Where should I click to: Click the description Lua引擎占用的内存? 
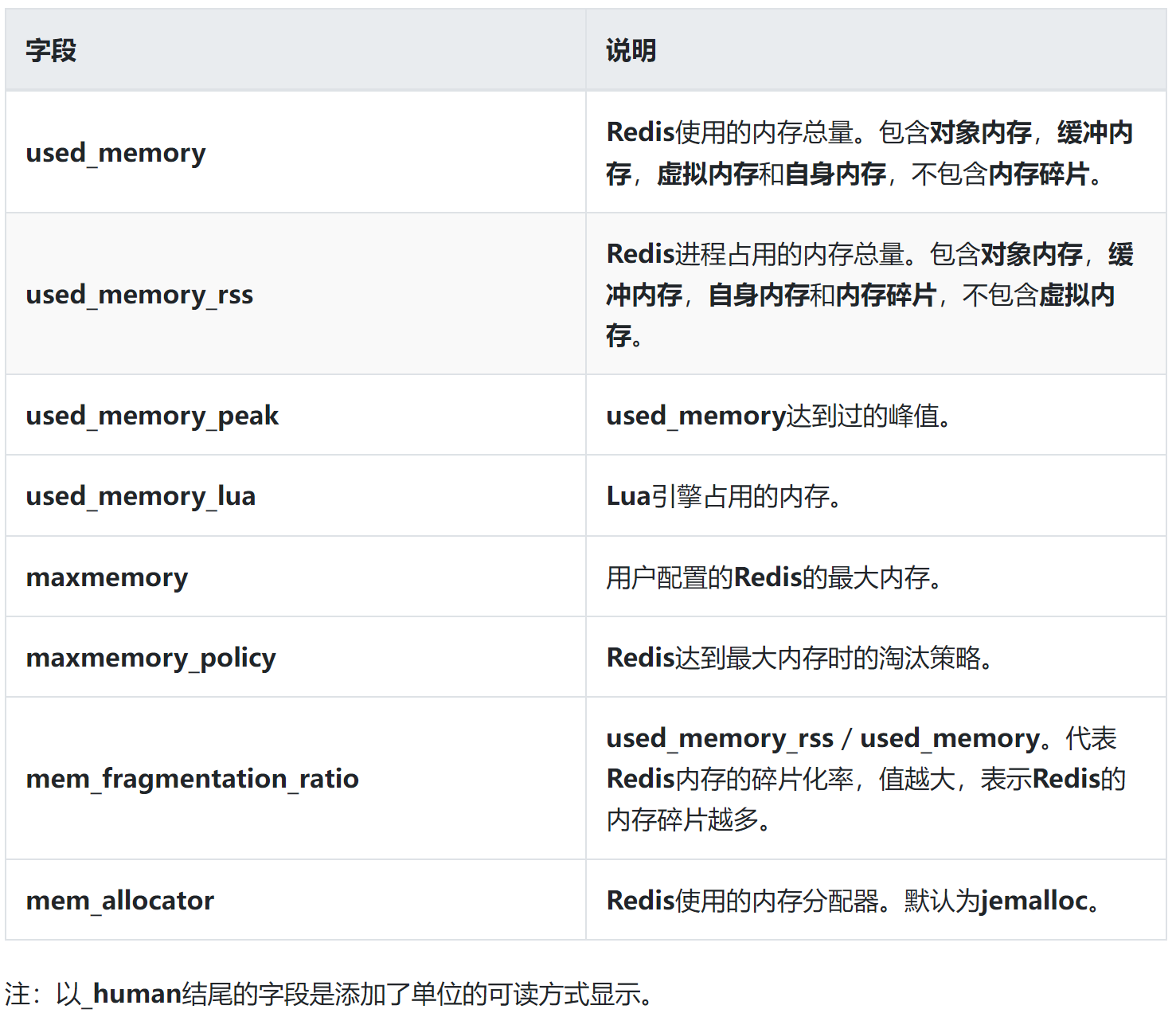pos(876,495)
